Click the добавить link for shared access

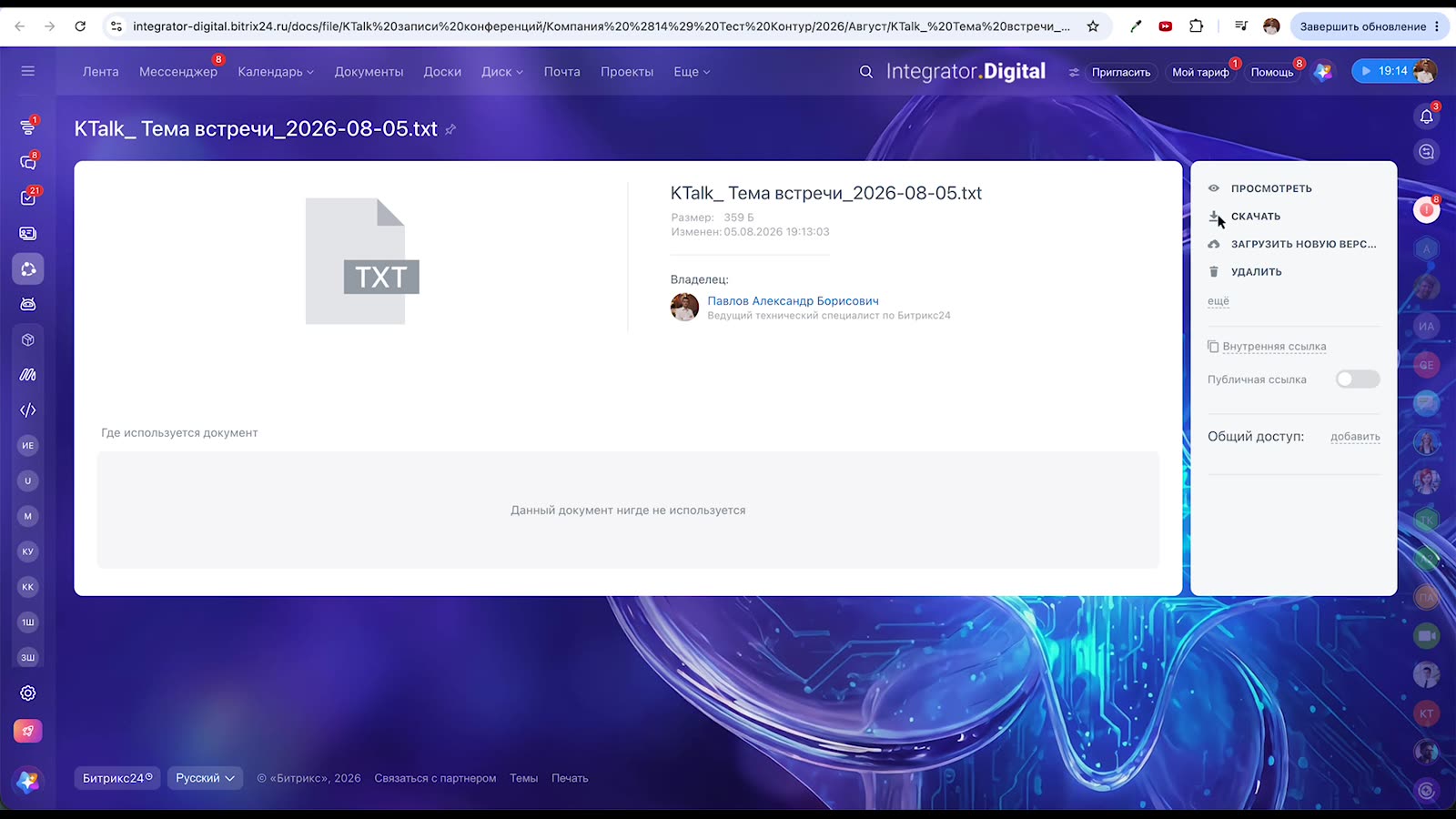tap(1356, 437)
